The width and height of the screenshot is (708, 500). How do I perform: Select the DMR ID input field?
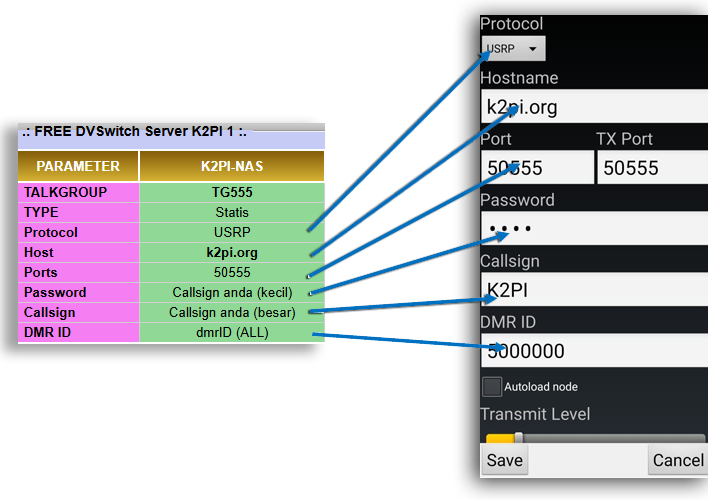pyautogui.click(x=594, y=351)
